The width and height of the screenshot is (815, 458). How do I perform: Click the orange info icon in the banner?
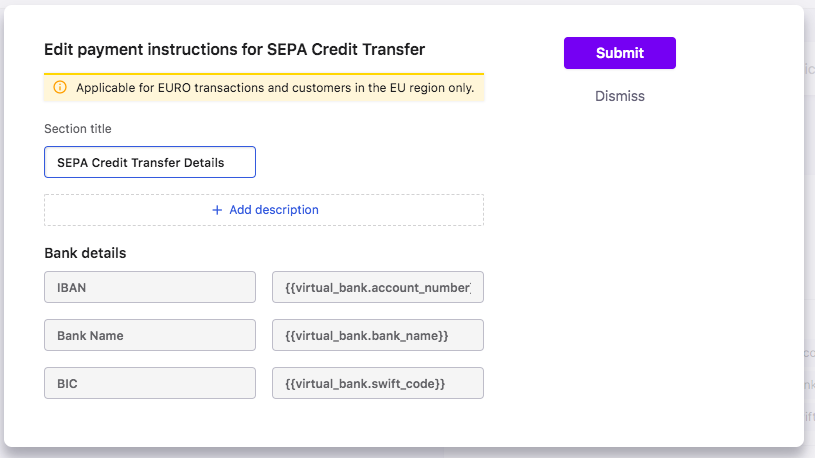(60, 87)
